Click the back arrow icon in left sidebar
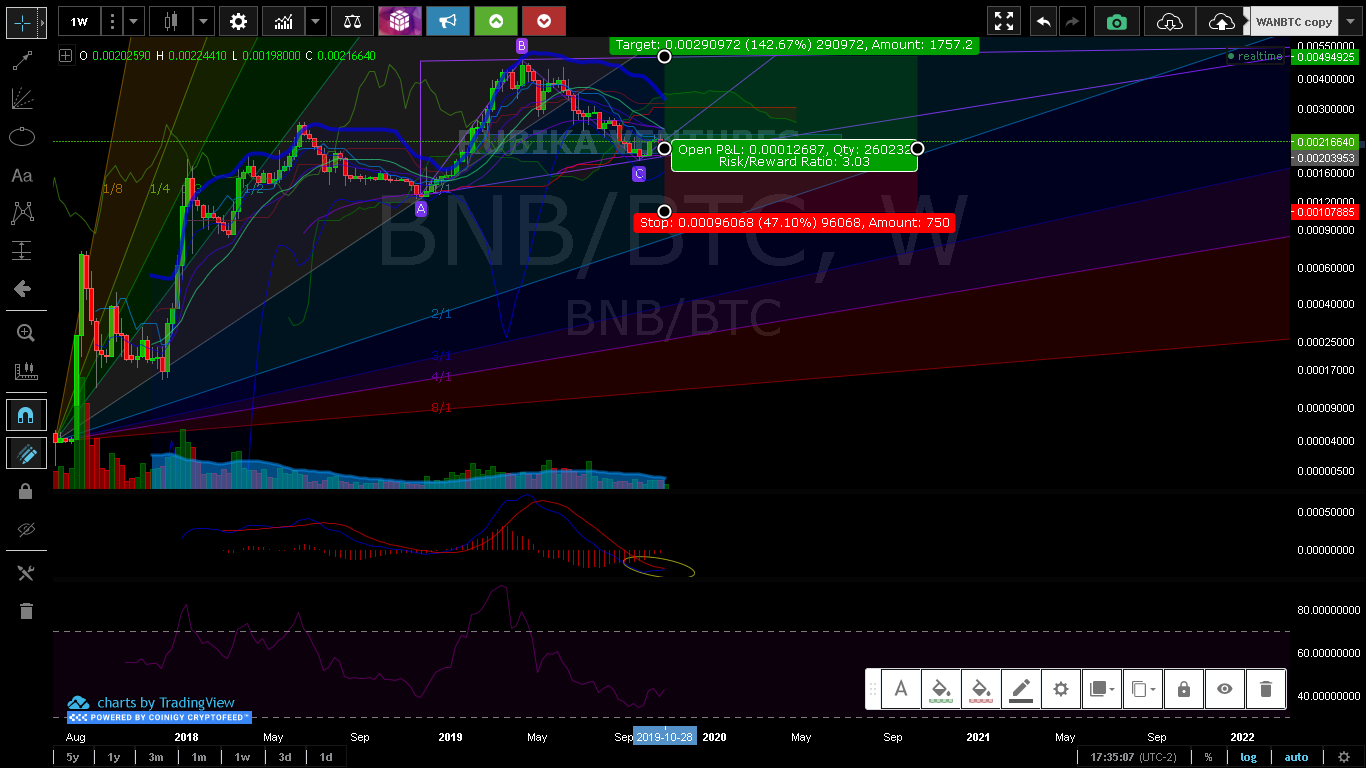This screenshot has height=768, width=1366. pos(22,289)
